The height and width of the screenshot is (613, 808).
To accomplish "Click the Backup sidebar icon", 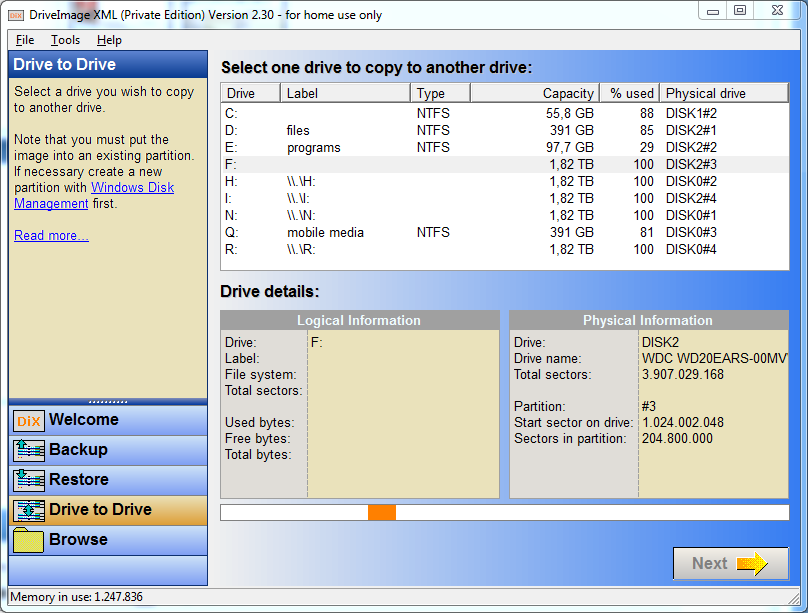I will (x=28, y=450).
